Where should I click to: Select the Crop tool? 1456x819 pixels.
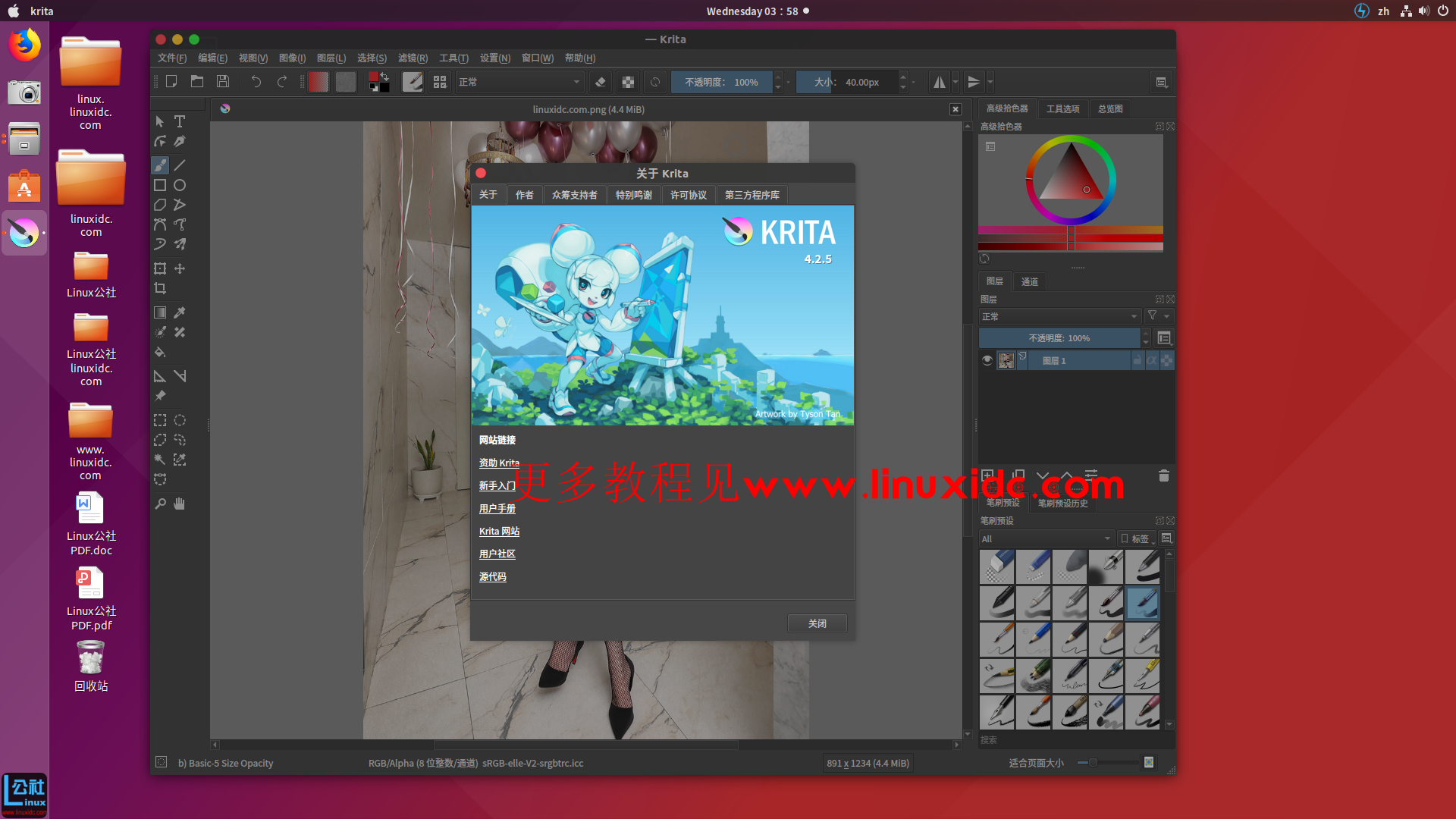pos(160,288)
